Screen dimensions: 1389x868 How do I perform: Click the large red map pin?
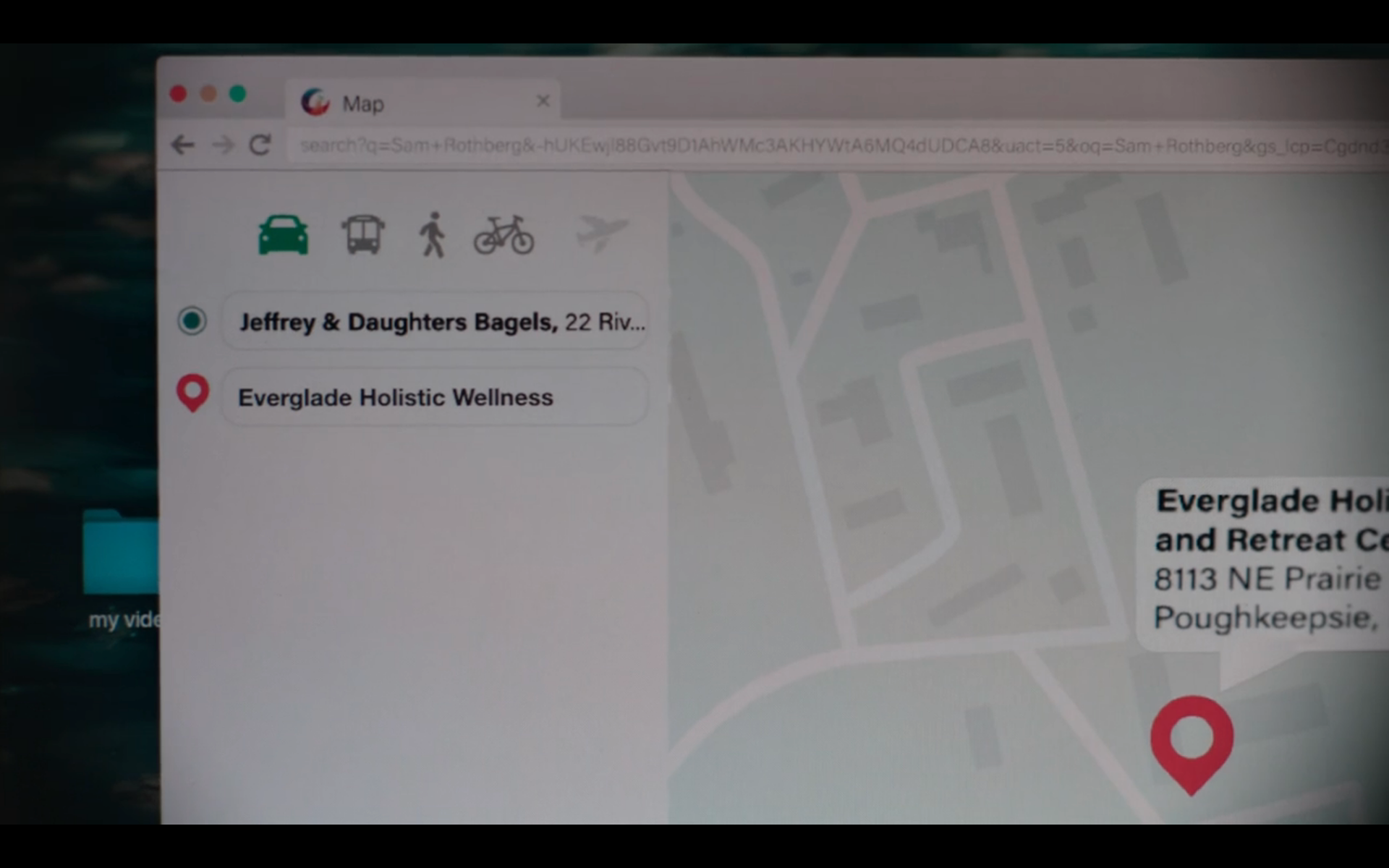(1192, 741)
